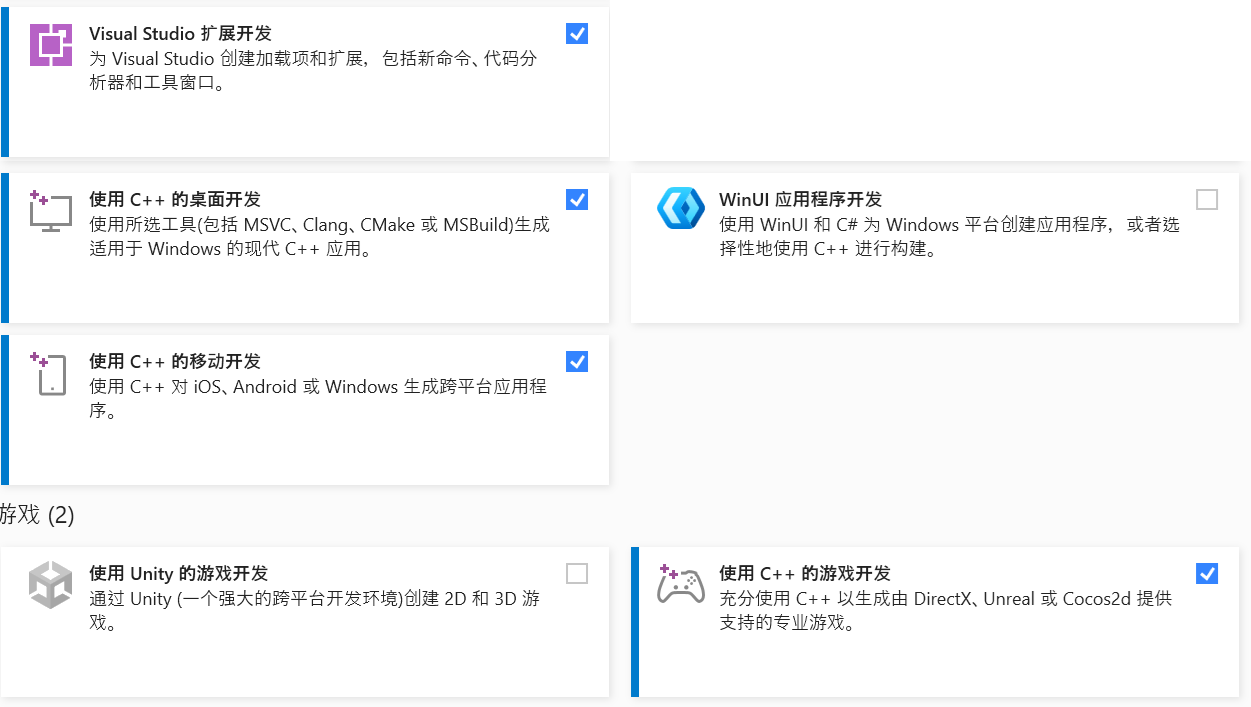
Task: Click the C++ mobile development phone icon
Action: [x=51, y=373]
